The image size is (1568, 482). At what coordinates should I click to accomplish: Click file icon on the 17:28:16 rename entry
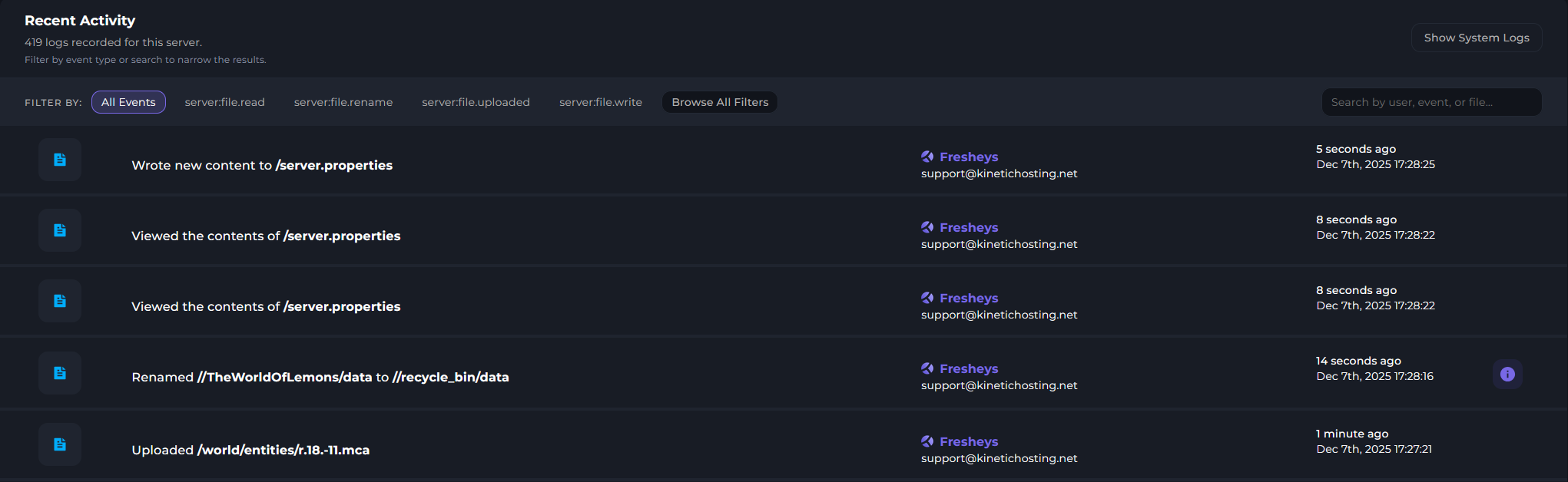[x=60, y=373]
